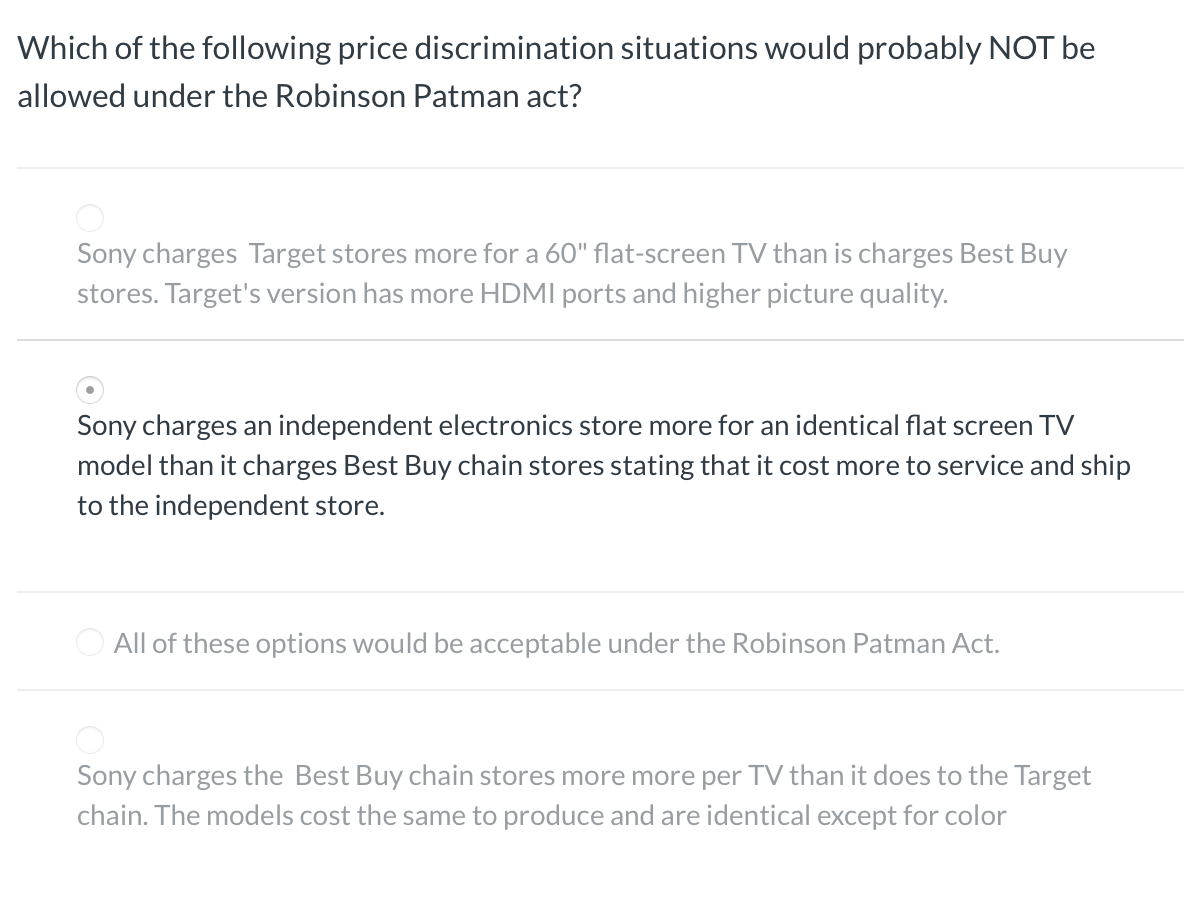The image size is (1184, 898).
Task: Choose the answer about Target's version having more HDMI ports
Action: coord(572,273)
